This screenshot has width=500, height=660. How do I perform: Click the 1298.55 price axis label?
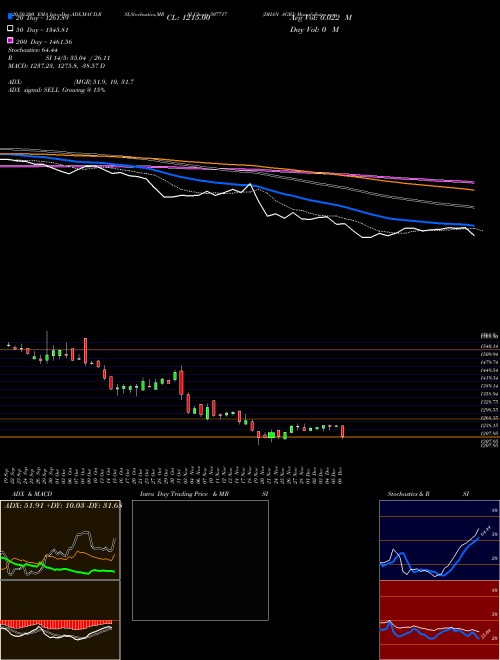click(x=490, y=410)
